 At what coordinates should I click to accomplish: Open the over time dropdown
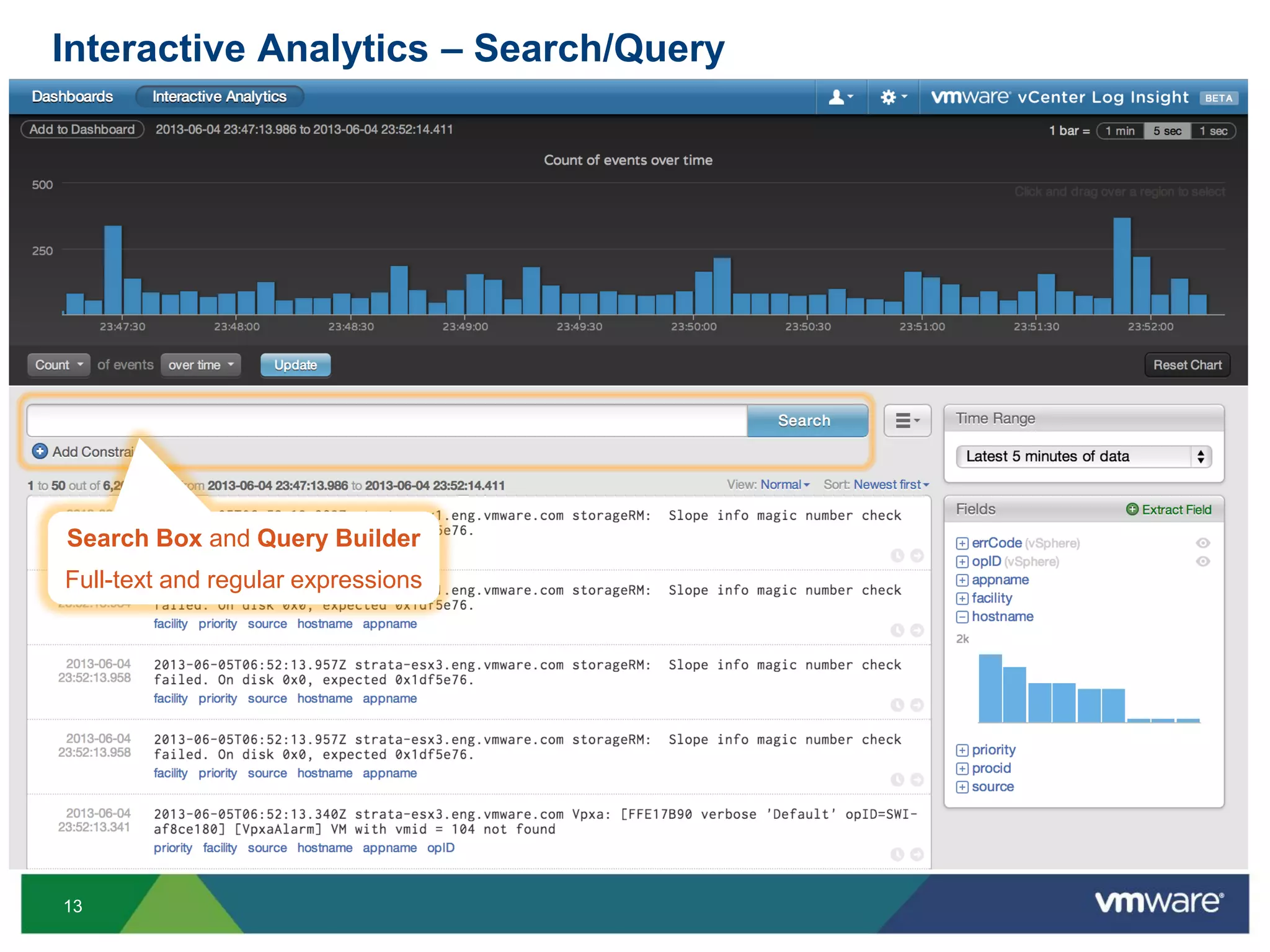201,365
